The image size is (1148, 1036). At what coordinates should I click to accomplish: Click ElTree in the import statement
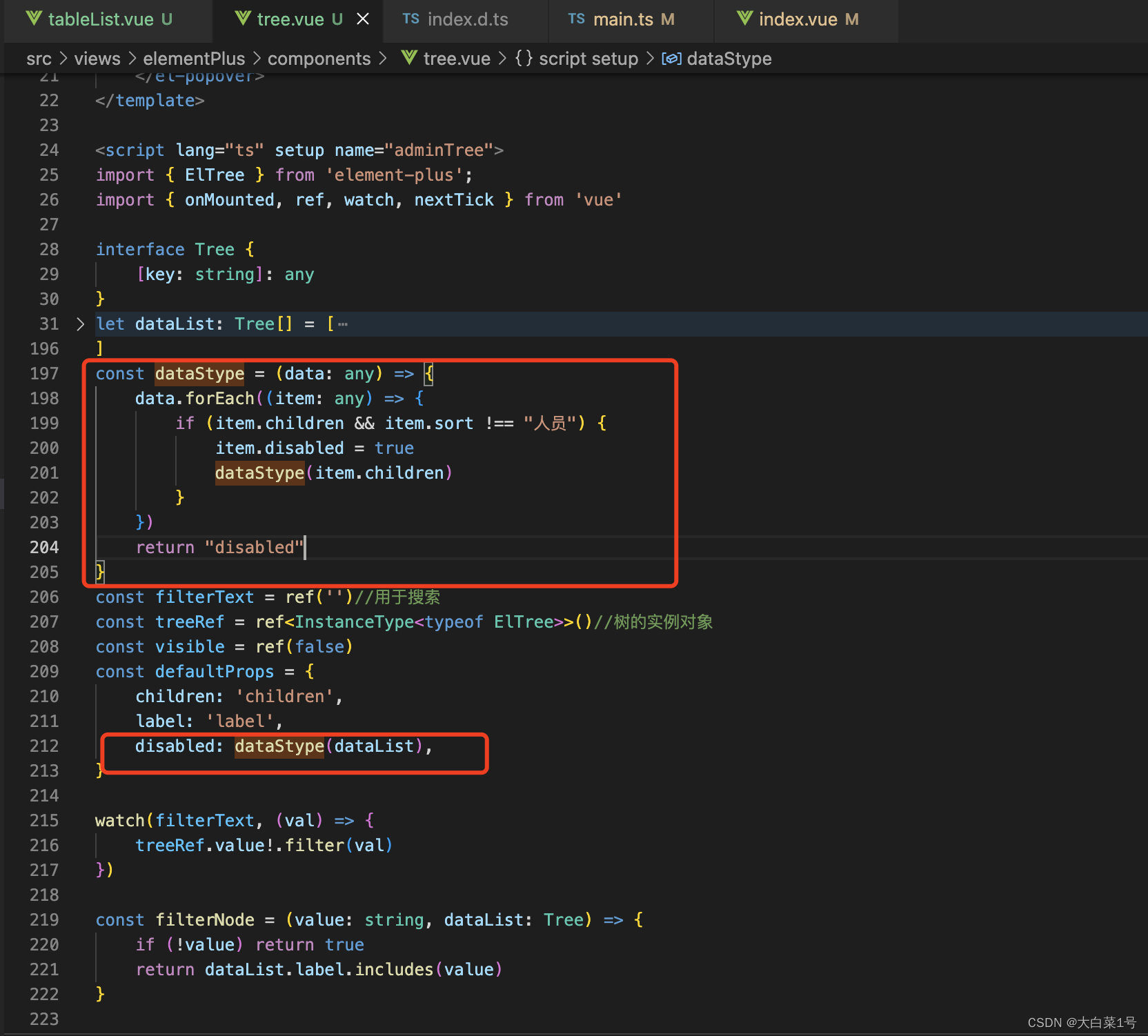(x=215, y=175)
